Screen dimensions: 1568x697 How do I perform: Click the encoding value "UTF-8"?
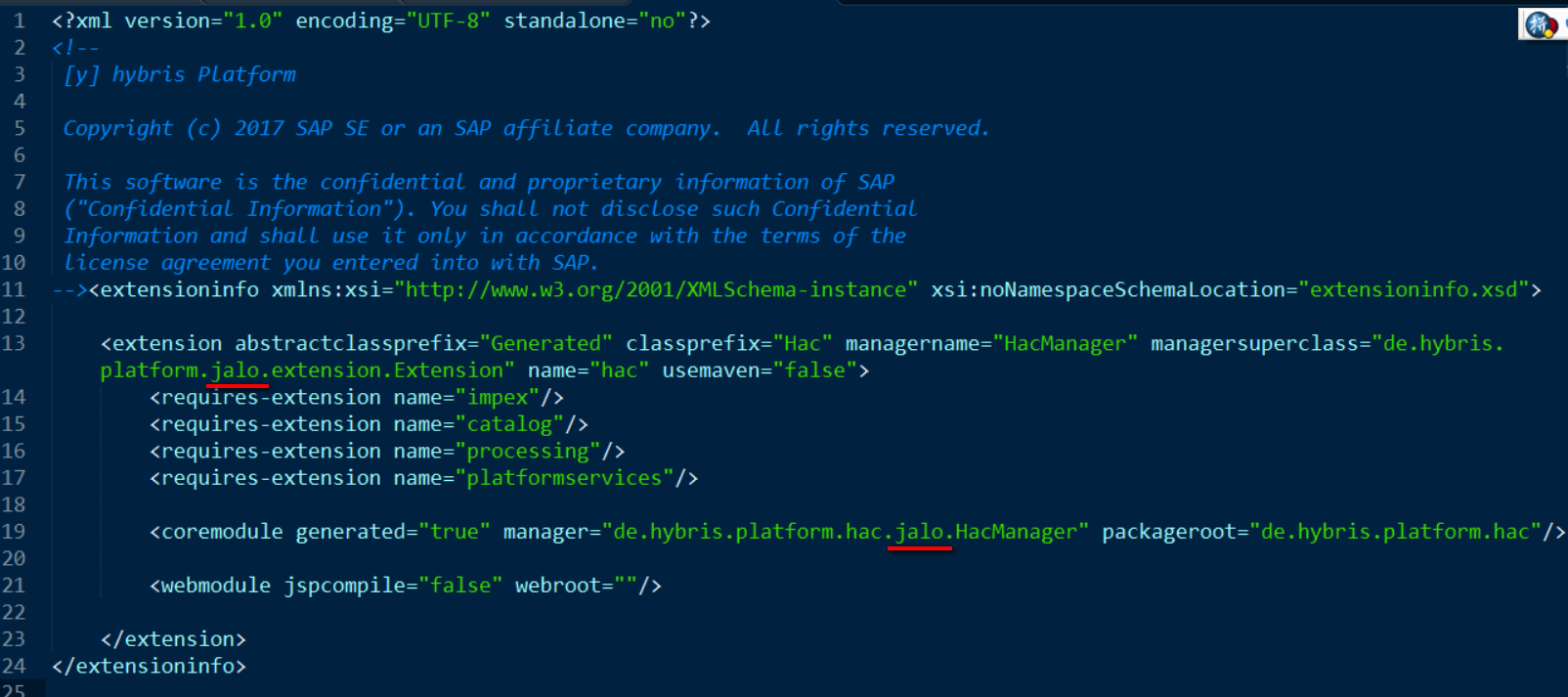click(448, 21)
